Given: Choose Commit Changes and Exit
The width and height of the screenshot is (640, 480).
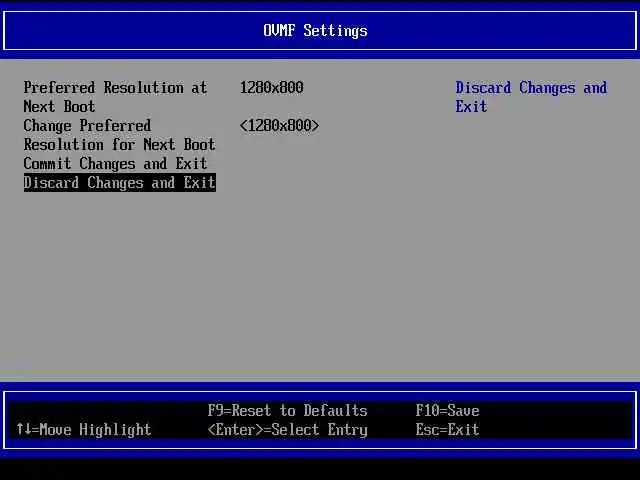Looking at the screenshot, I should (x=116, y=164).
